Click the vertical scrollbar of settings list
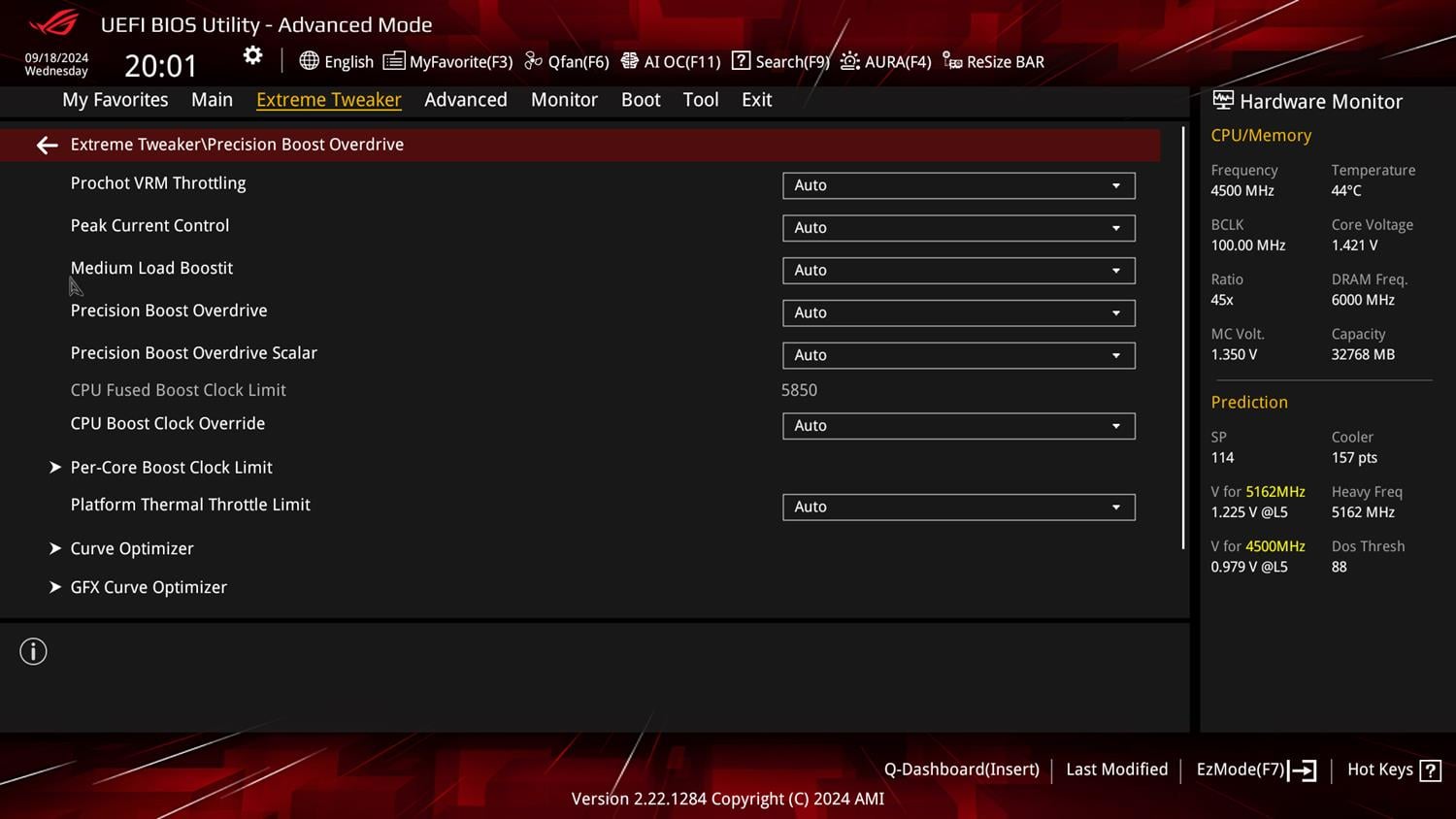 pos(1182,338)
